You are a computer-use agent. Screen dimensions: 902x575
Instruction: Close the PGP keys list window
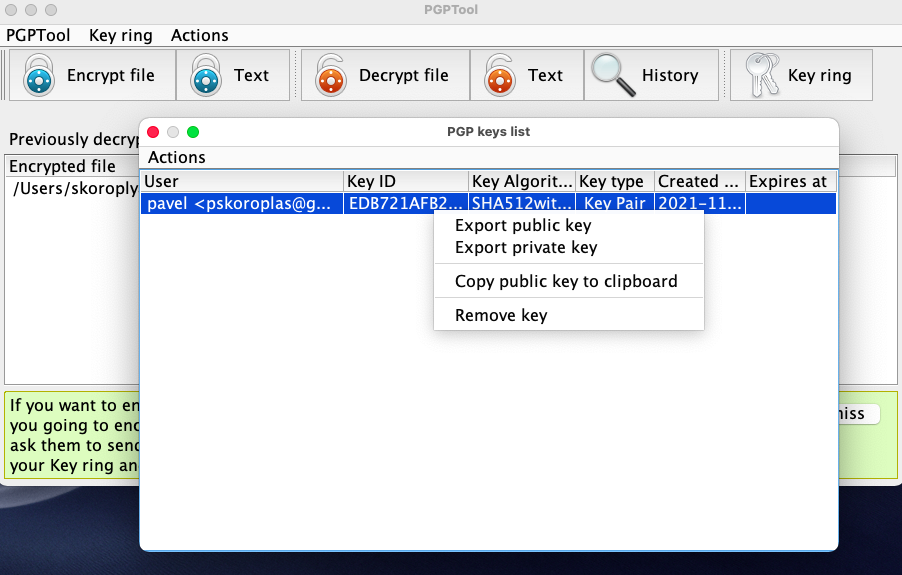[153, 132]
